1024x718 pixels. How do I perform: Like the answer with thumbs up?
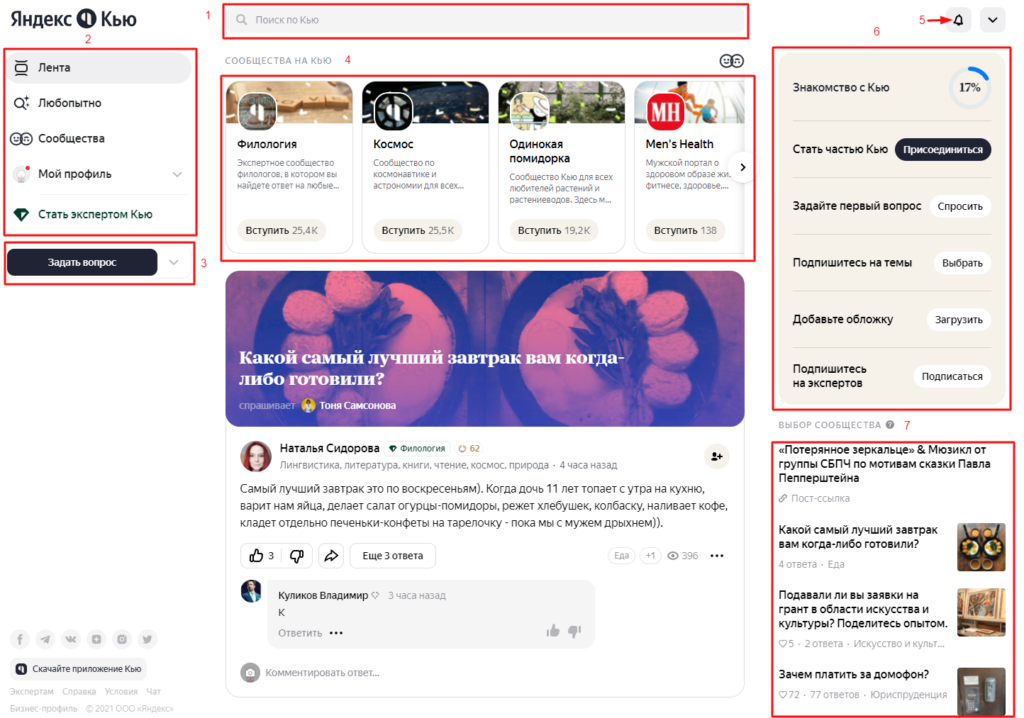point(261,556)
